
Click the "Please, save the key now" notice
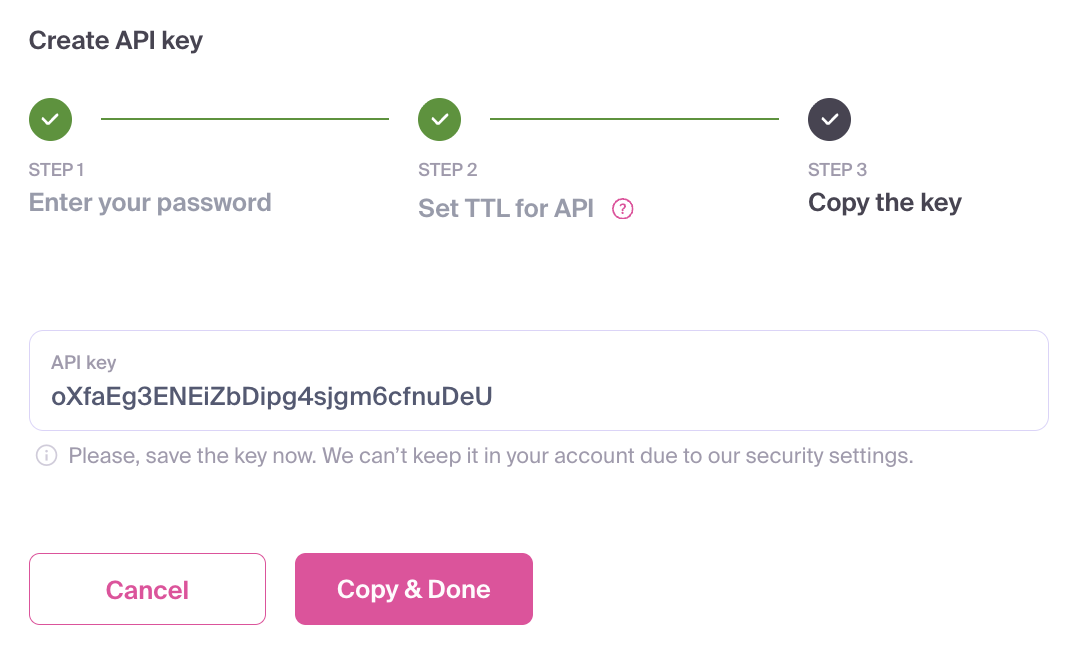coord(490,456)
